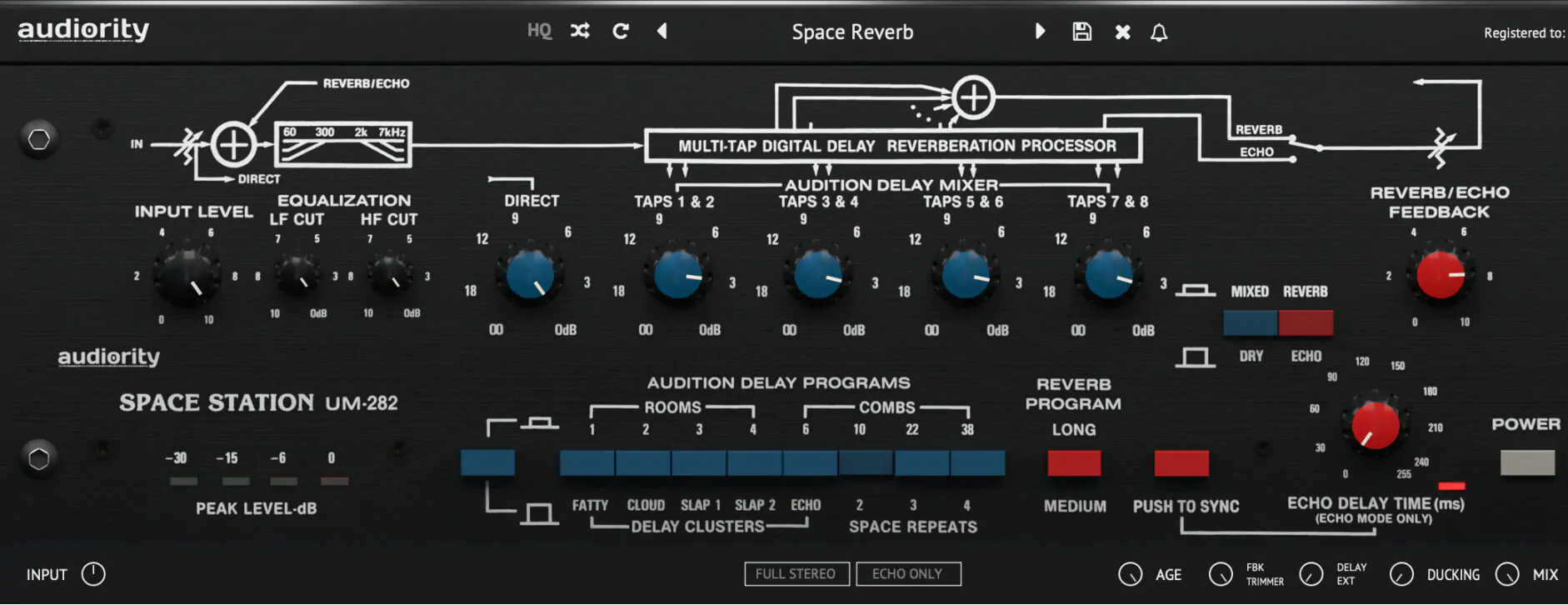
Task: Click the reload preset icon
Action: [621, 32]
